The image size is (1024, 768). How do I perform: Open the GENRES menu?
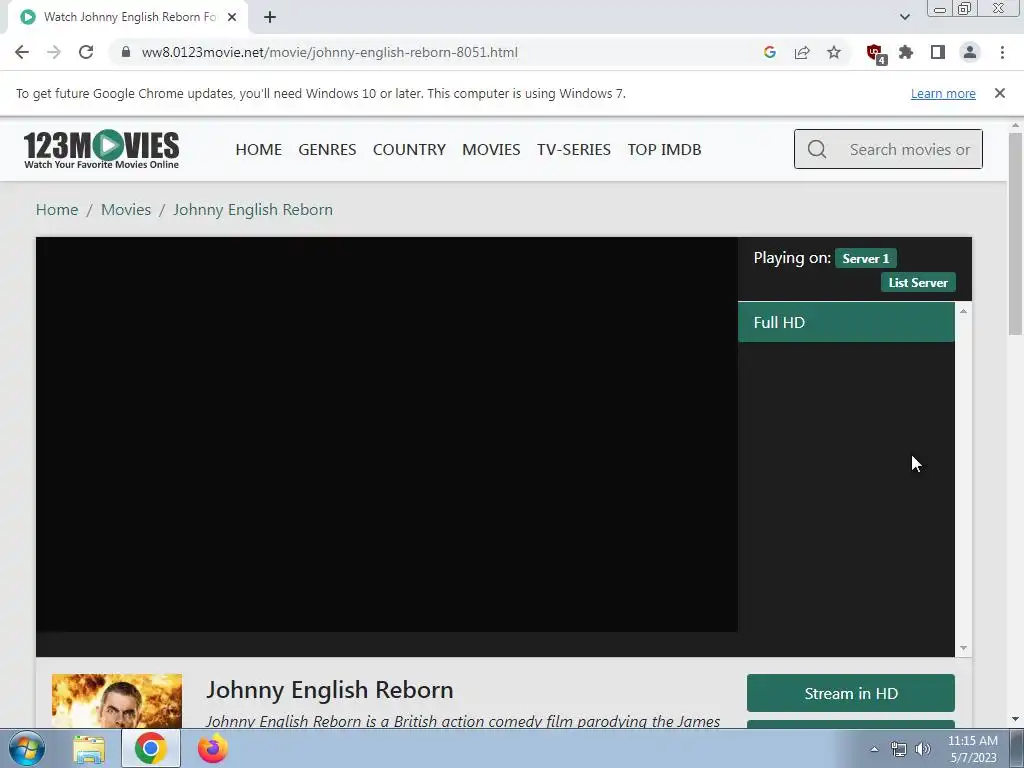point(327,150)
